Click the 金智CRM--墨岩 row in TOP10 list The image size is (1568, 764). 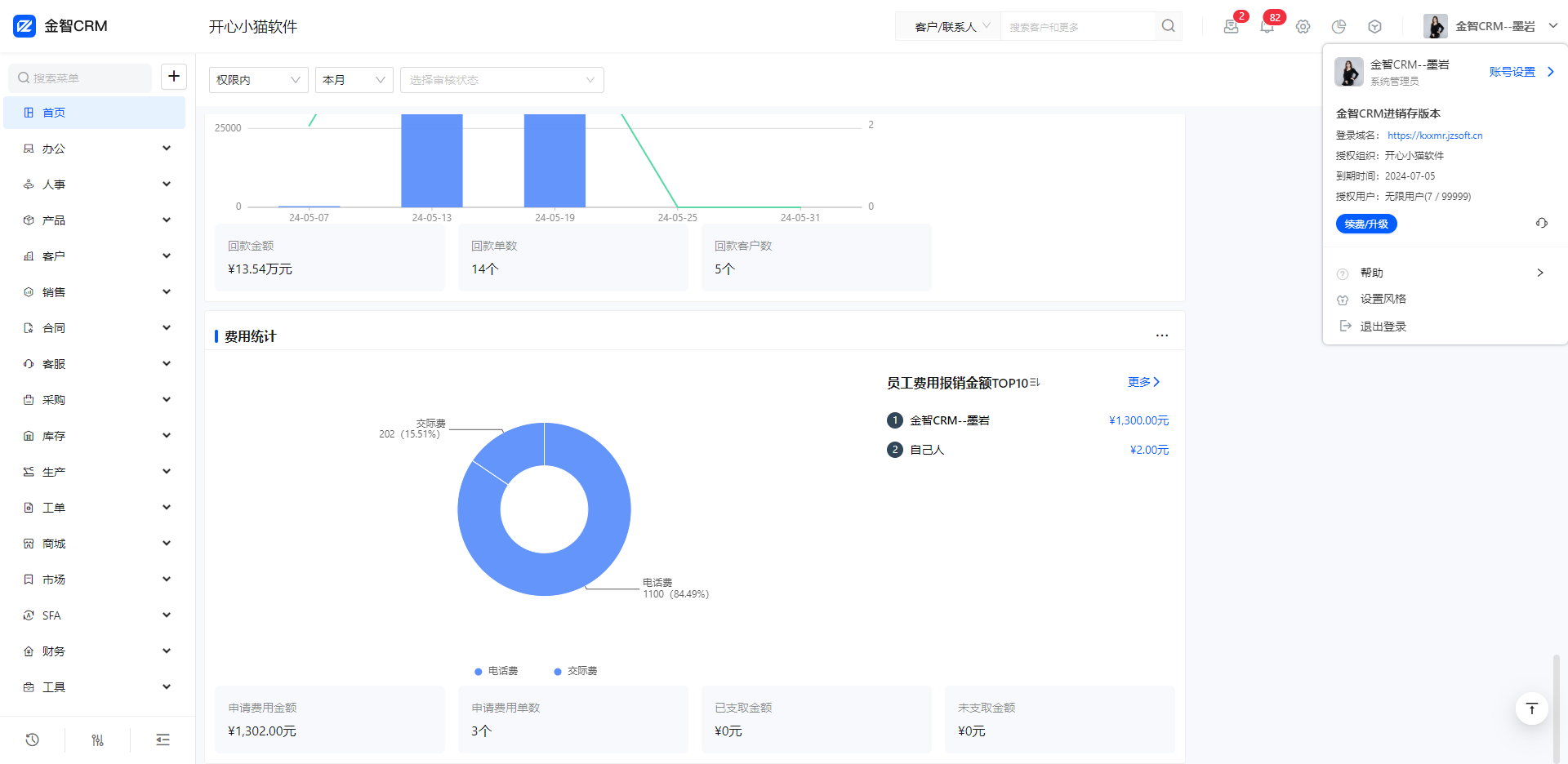pyautogui.click(x=1027, y=420)
